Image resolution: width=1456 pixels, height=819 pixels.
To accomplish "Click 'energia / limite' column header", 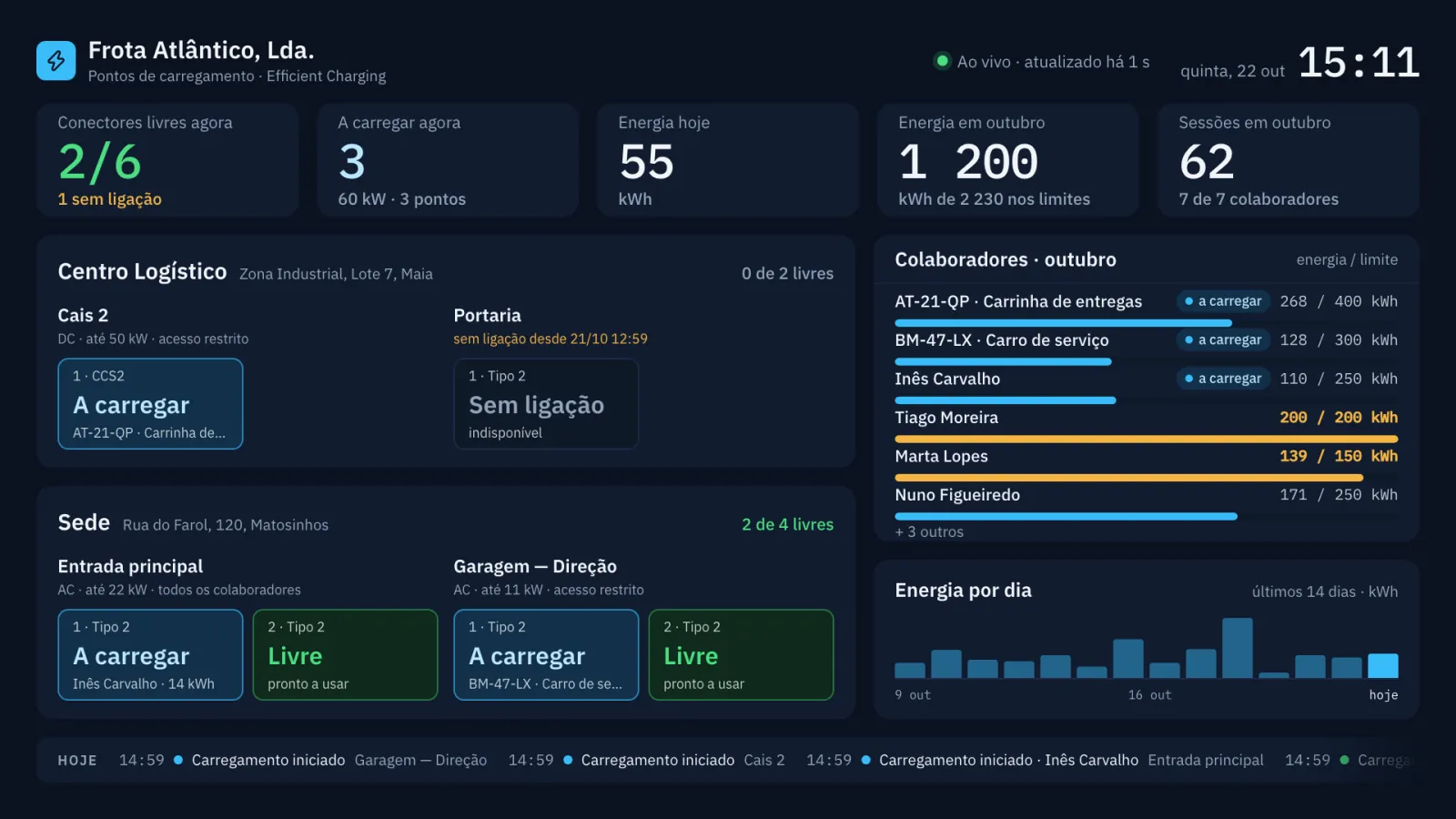I will pos(1347,259).
